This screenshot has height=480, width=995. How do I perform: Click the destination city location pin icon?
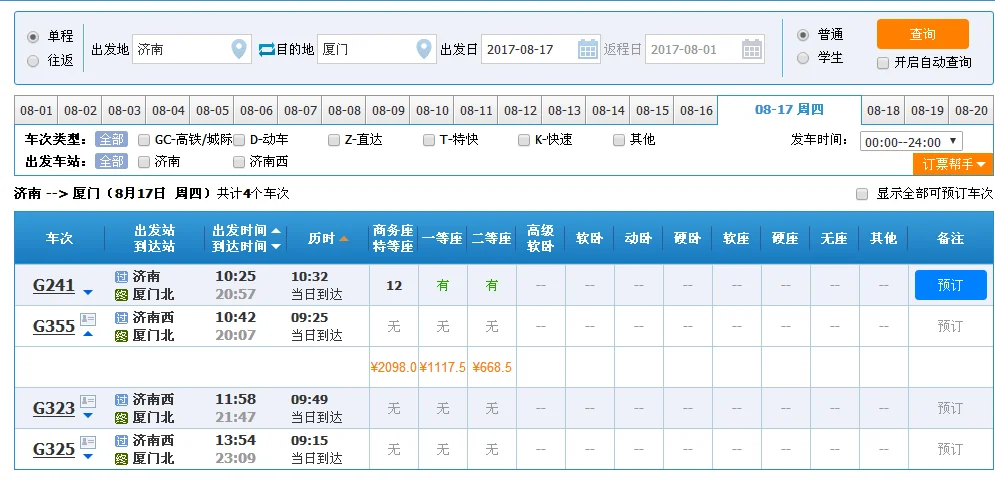pyautogui.click(x=424, y=49)
